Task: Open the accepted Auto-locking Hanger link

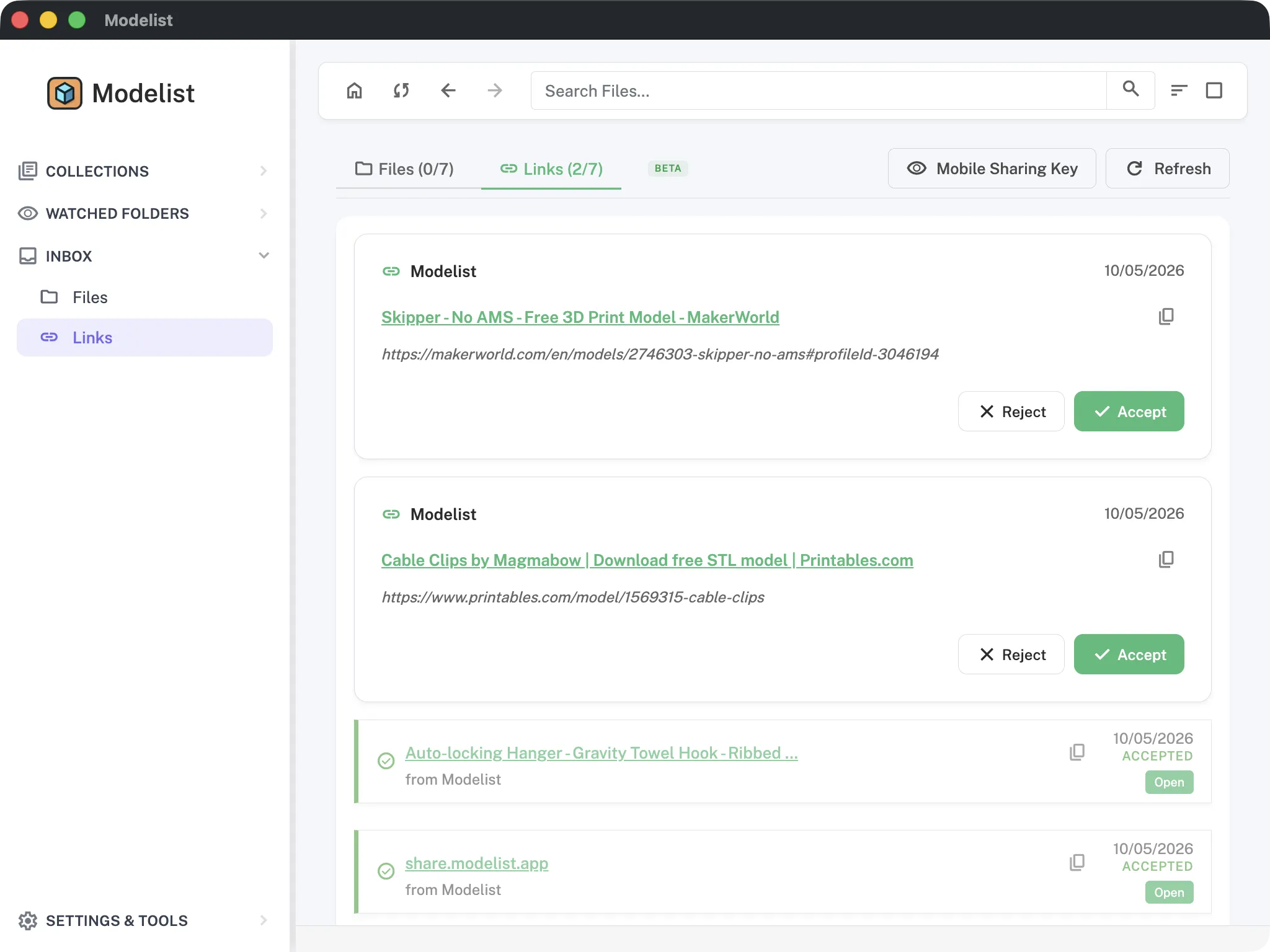Action: point(1169,782)
